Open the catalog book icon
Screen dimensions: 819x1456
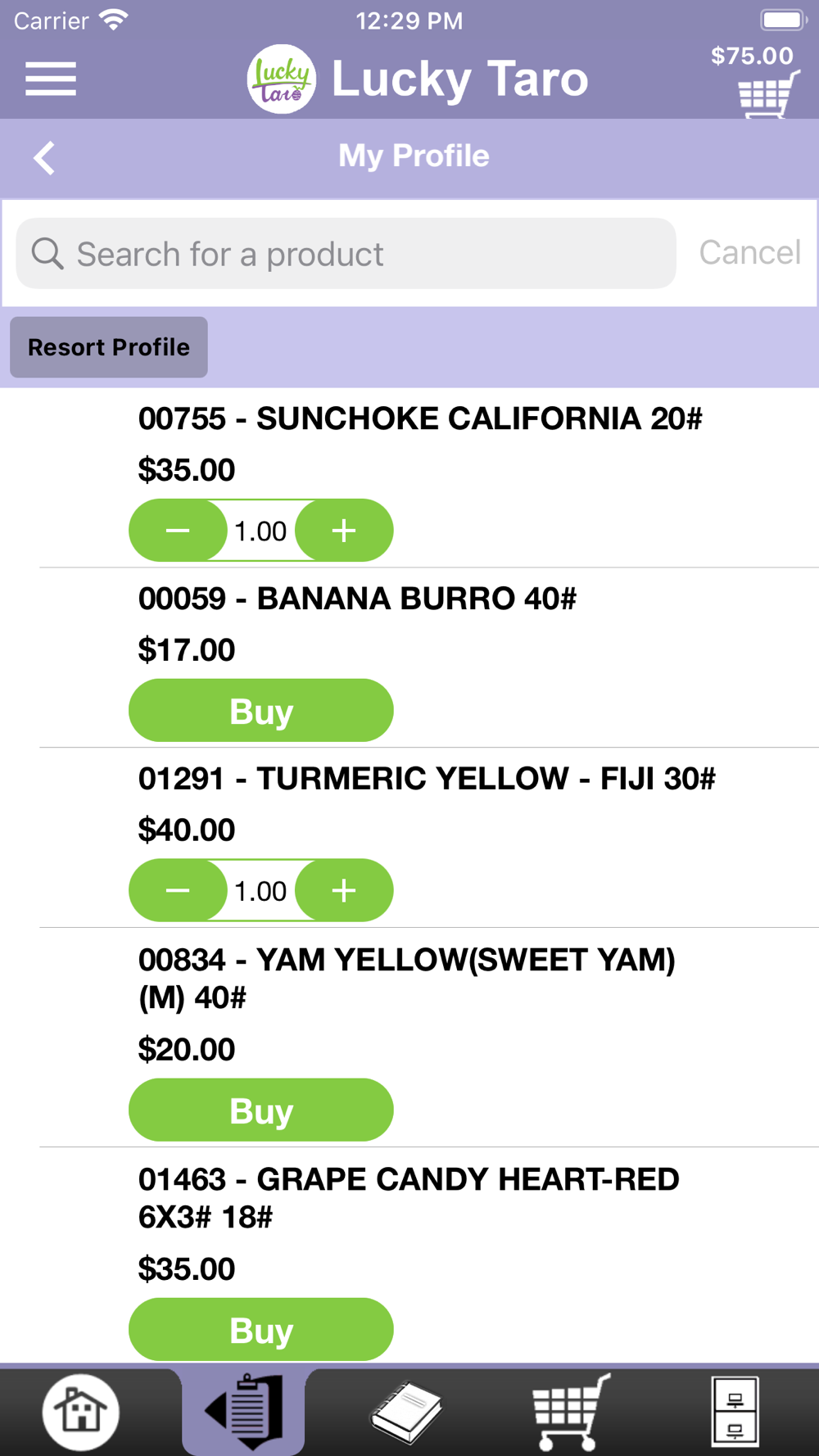point(406,1412)
